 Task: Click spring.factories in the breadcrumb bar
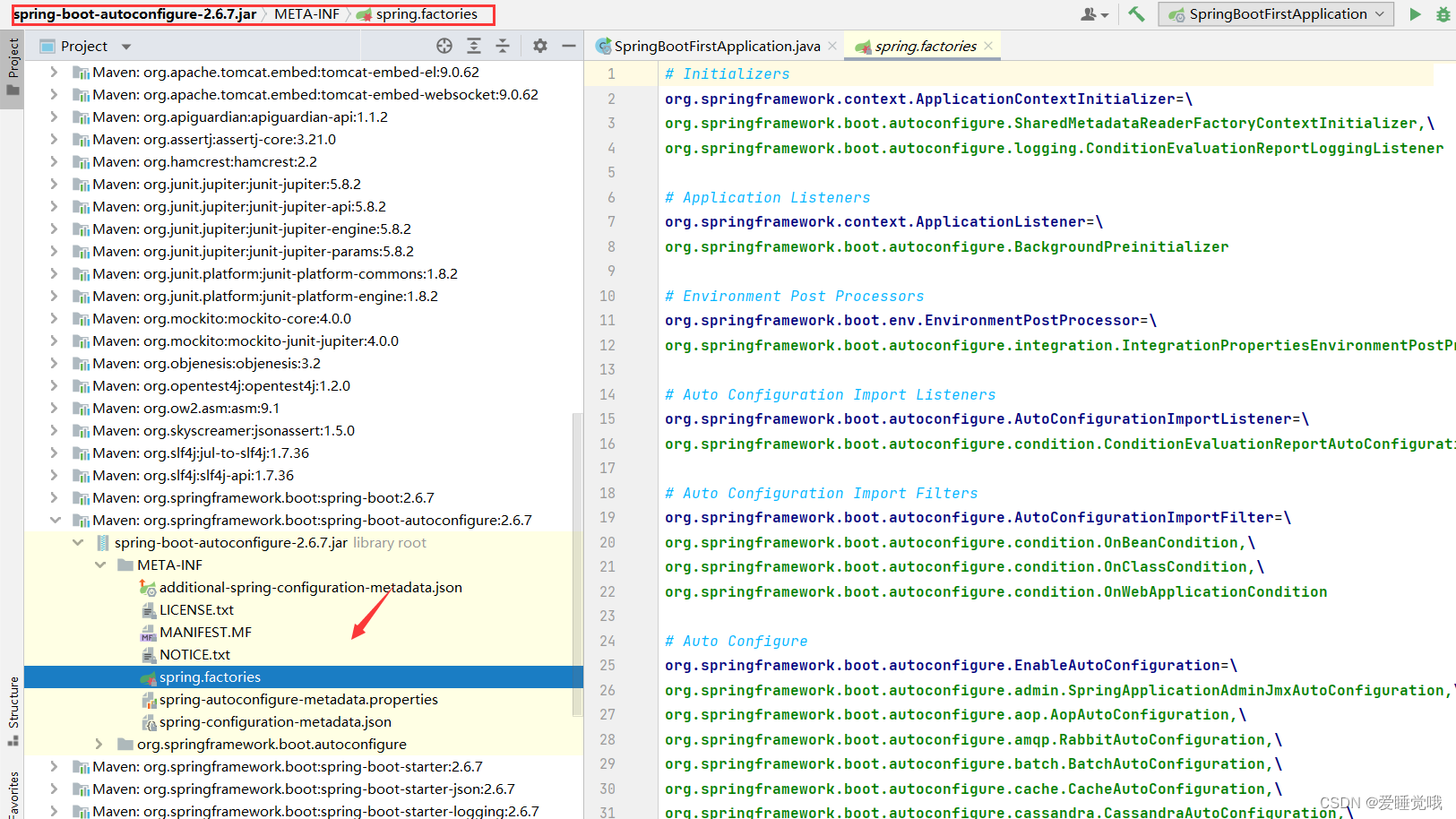[x=417, y=14]
